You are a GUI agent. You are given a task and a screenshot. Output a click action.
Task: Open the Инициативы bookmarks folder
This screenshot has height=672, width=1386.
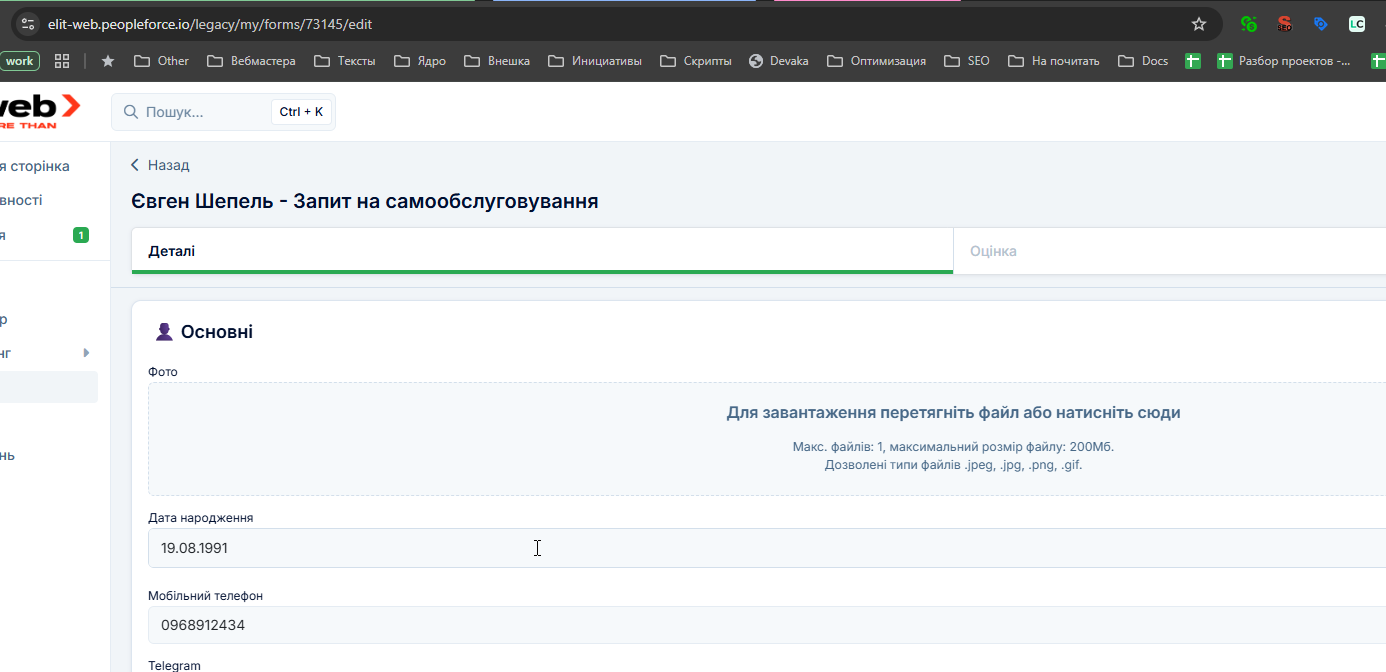[594, 61]
